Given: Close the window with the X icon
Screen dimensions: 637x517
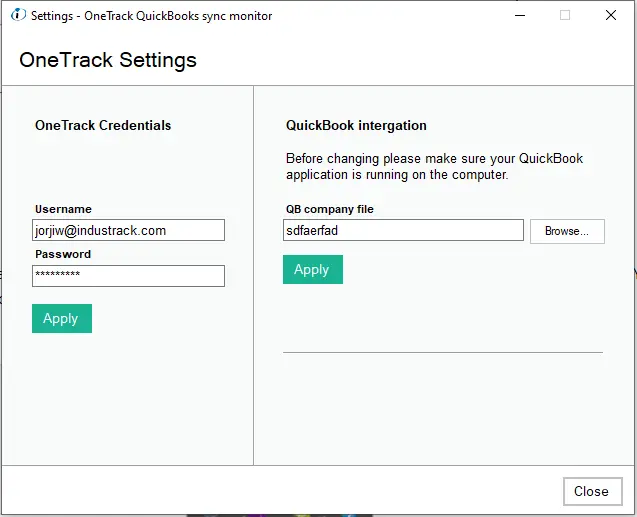Looking at the screenshot, I should click(611, 15).
